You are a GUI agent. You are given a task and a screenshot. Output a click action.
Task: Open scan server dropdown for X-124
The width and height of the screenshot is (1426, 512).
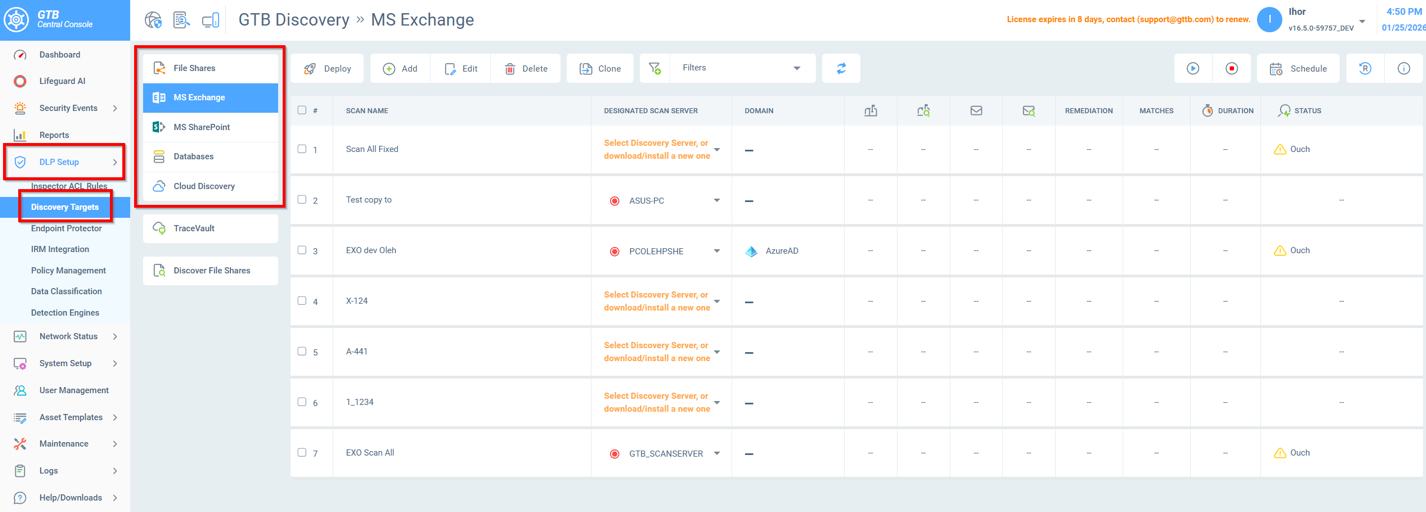717,302
